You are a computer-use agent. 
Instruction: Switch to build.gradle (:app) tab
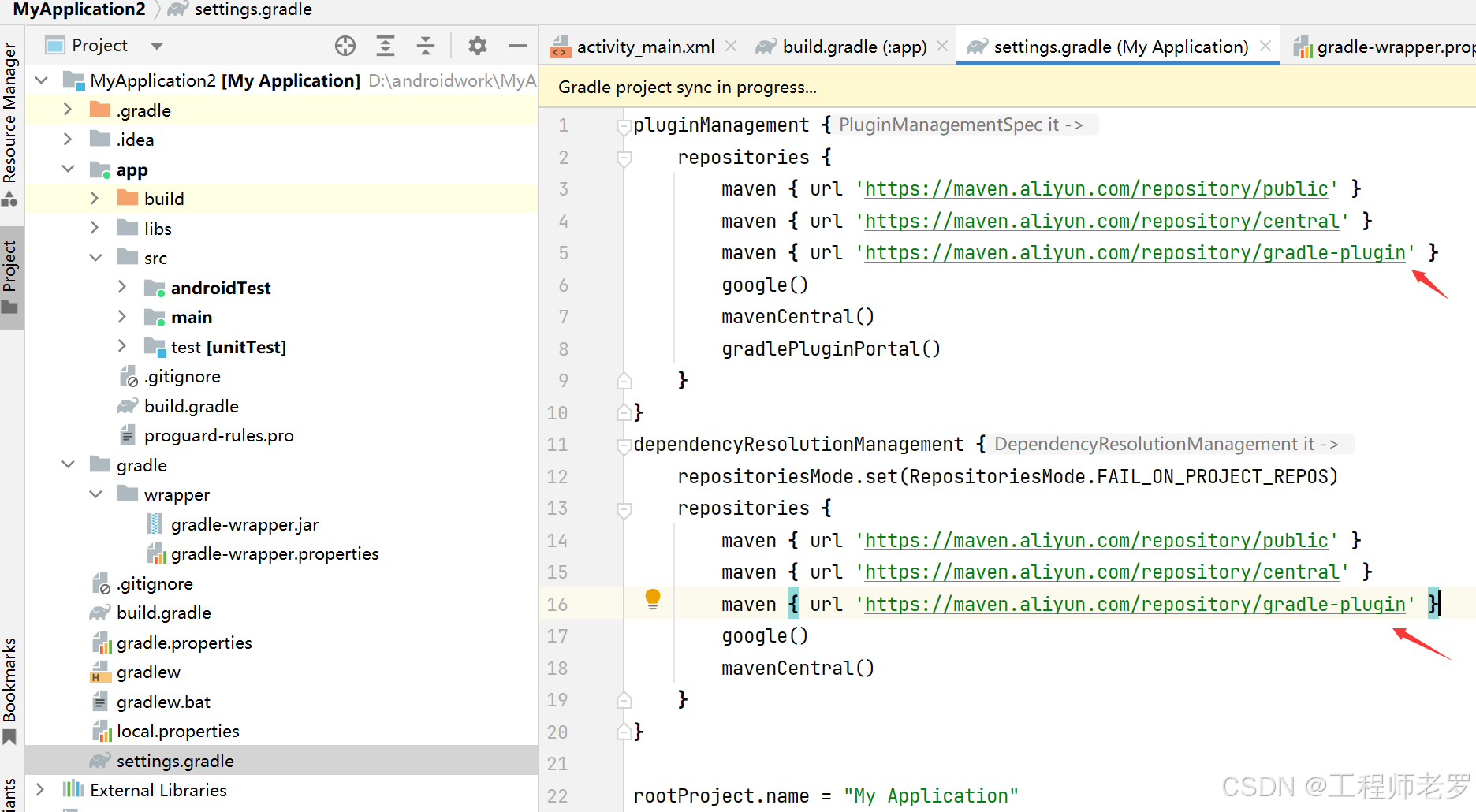855,47
